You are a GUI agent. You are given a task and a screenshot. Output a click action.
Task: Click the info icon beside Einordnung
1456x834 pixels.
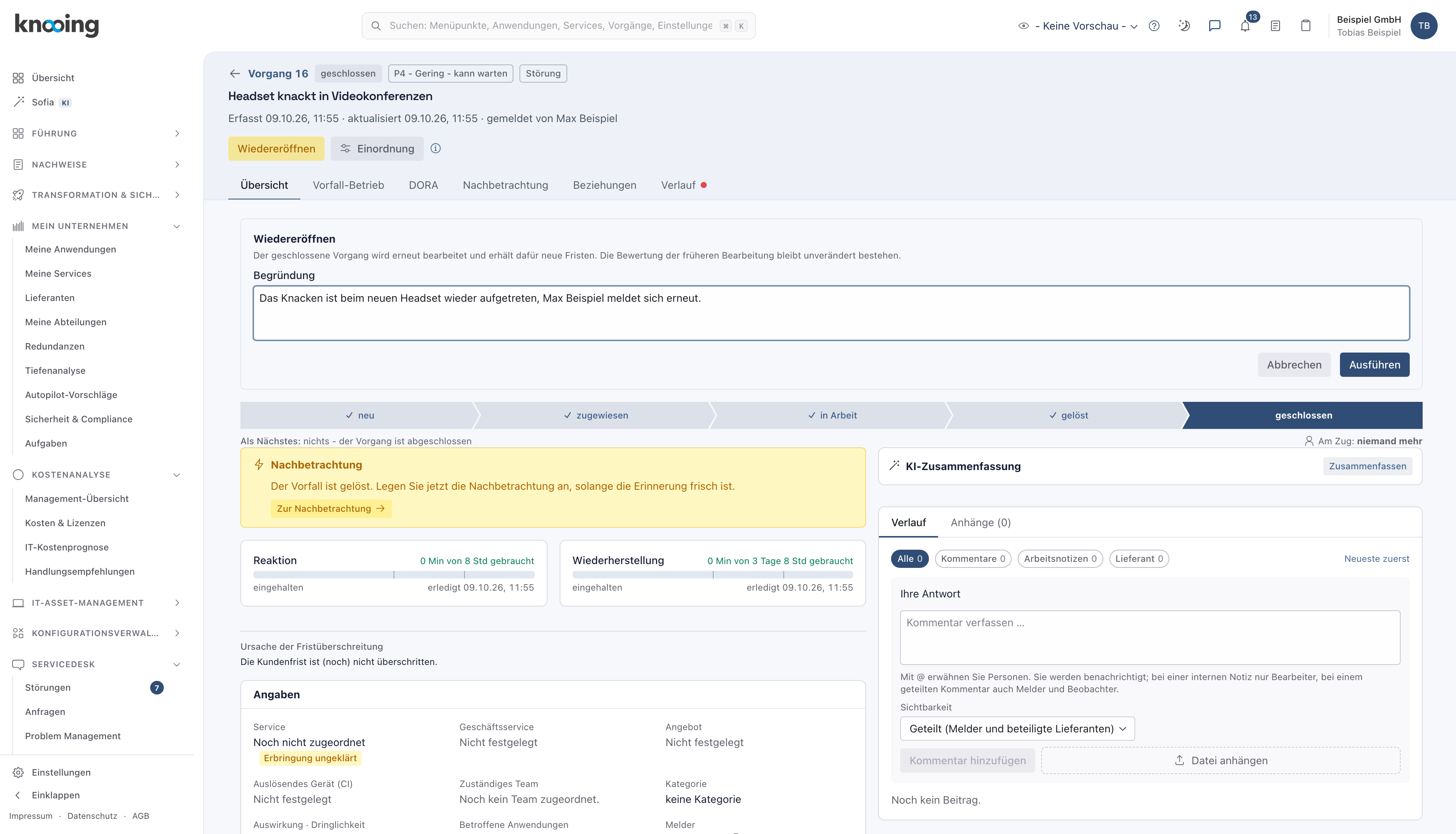[x=435, y=148]
